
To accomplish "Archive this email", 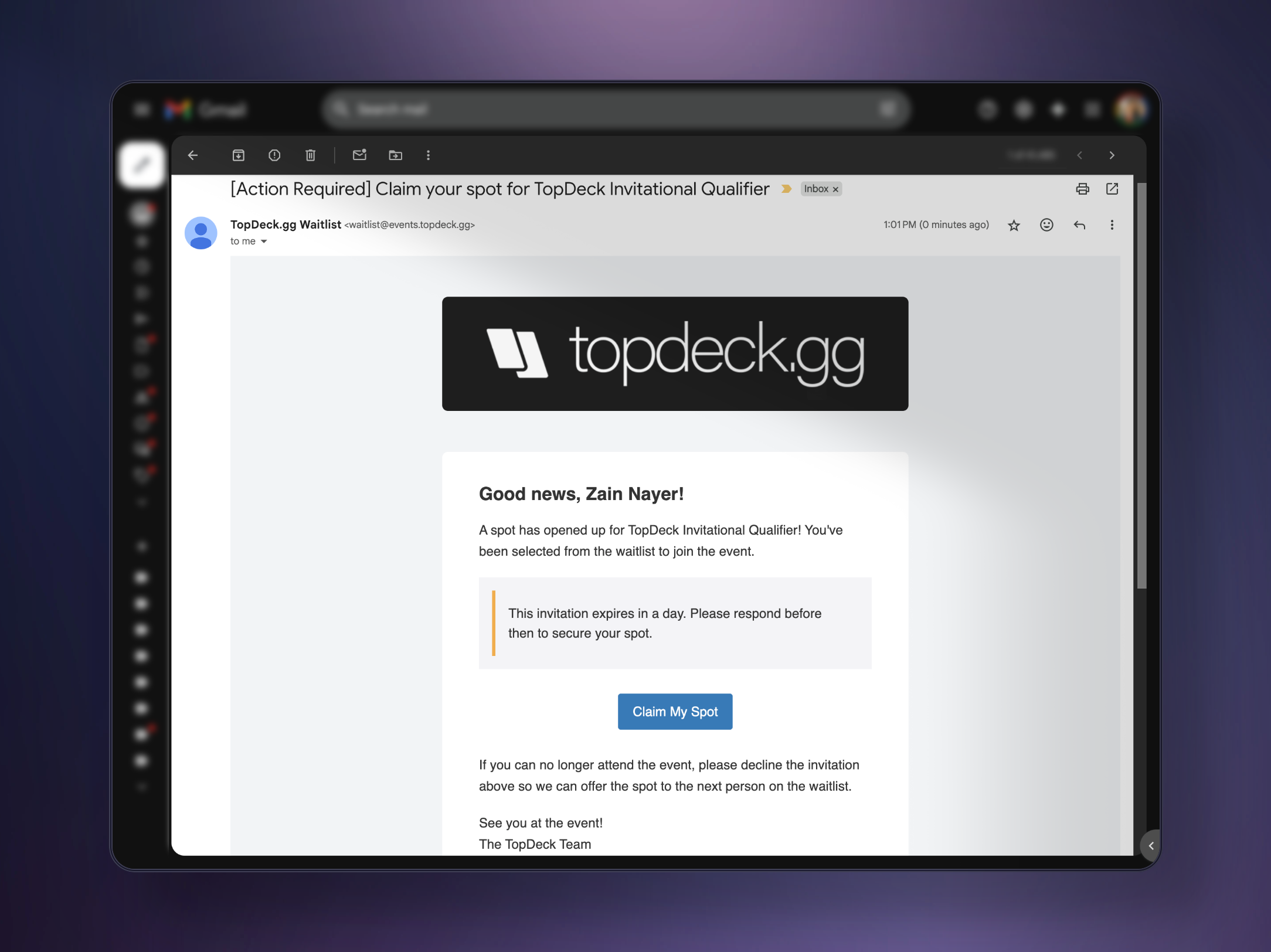I will click(x=239, y=155).
